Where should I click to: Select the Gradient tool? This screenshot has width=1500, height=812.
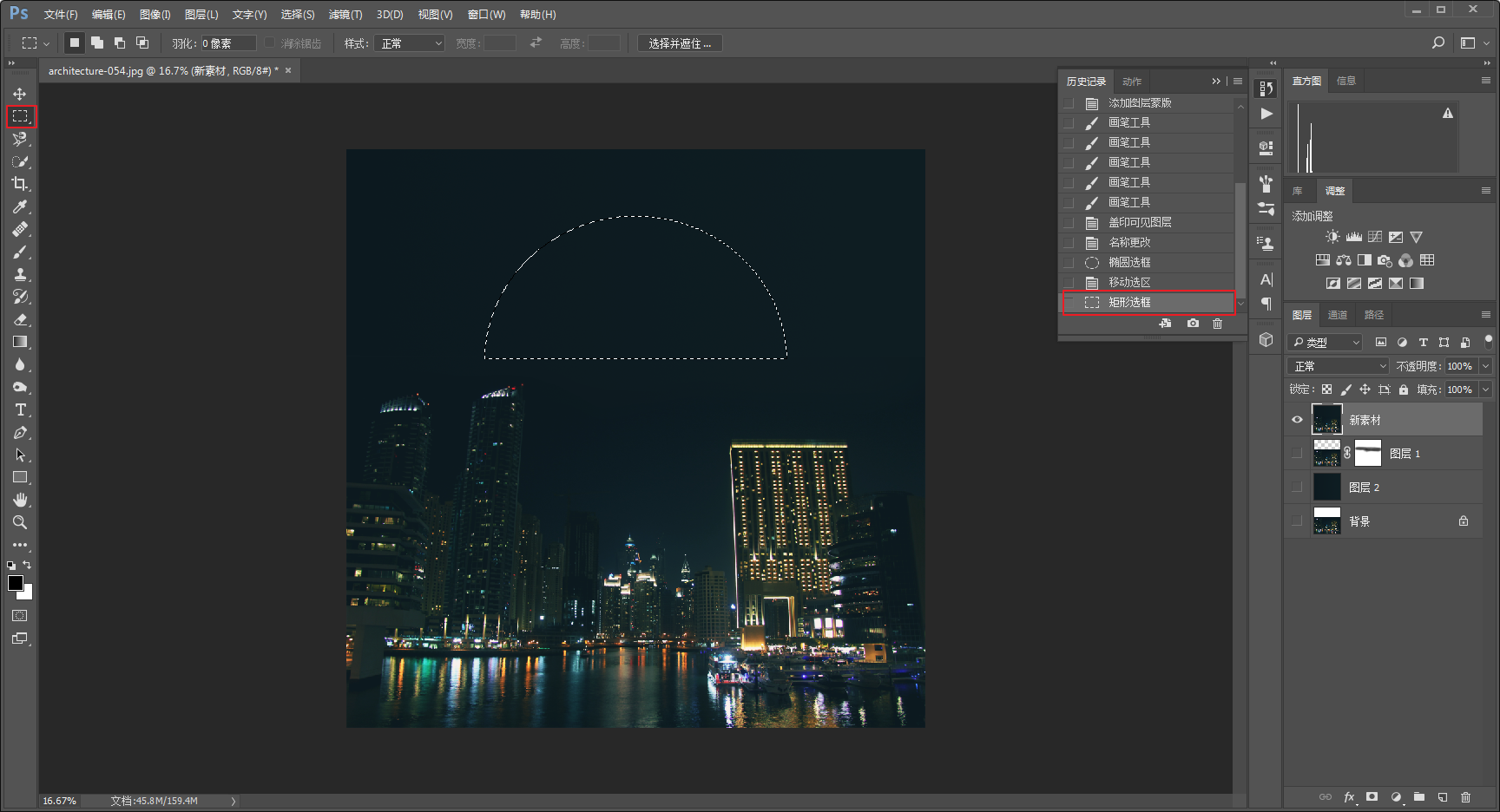(19, 342)
